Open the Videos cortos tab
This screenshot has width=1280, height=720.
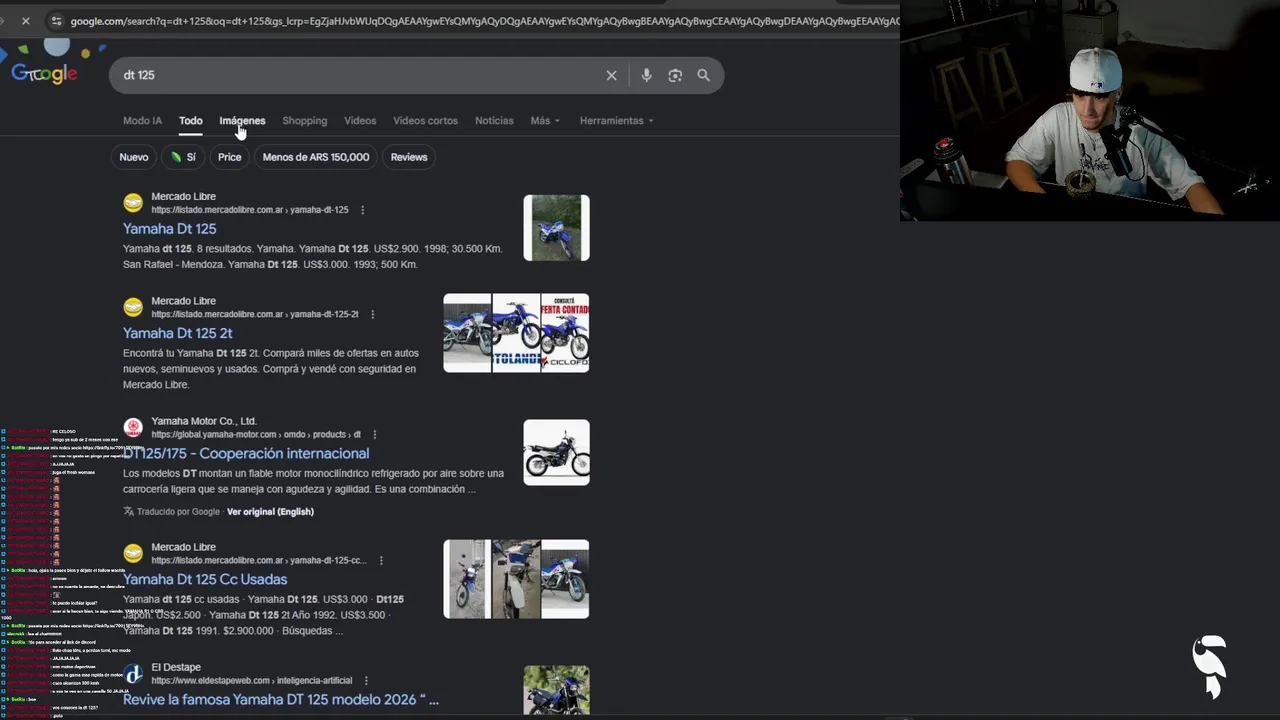pos(425,121)
